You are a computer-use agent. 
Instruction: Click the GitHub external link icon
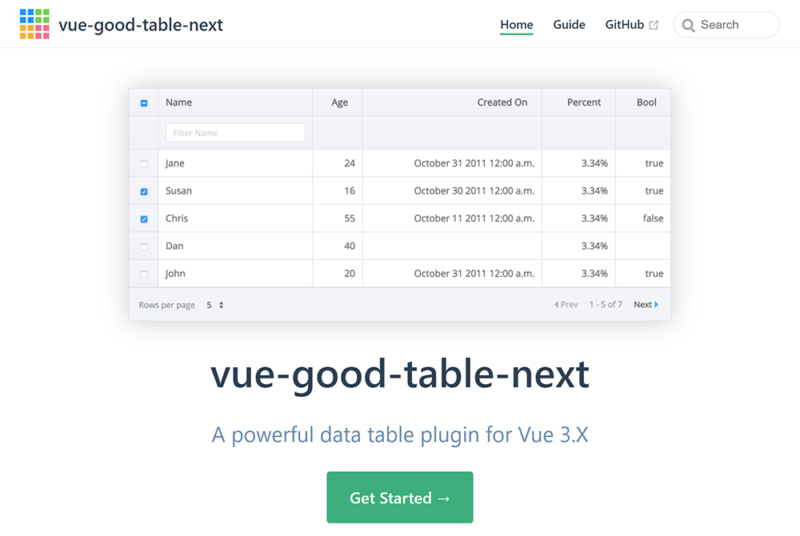(654, 25)
